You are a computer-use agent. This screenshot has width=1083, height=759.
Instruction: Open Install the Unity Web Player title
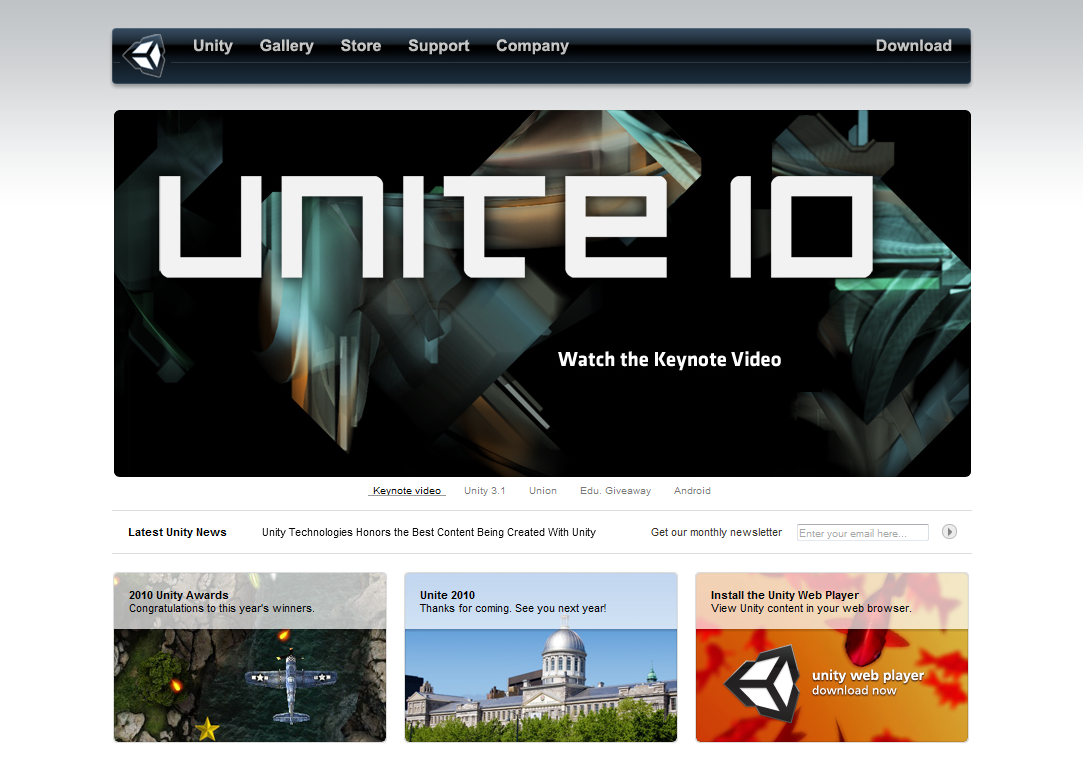(x=785, y=595)
